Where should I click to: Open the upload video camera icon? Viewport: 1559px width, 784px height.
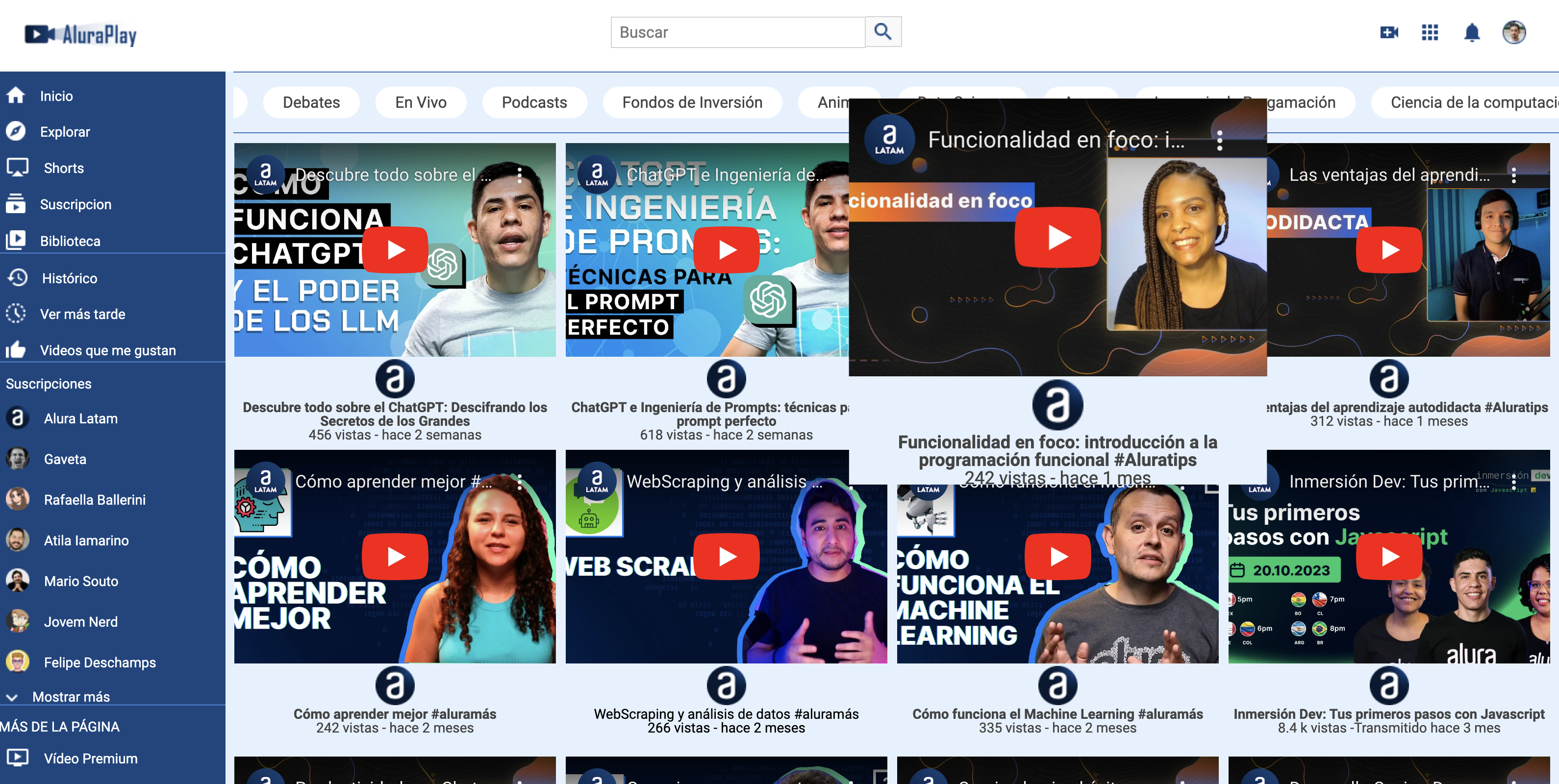point(1388,32)
